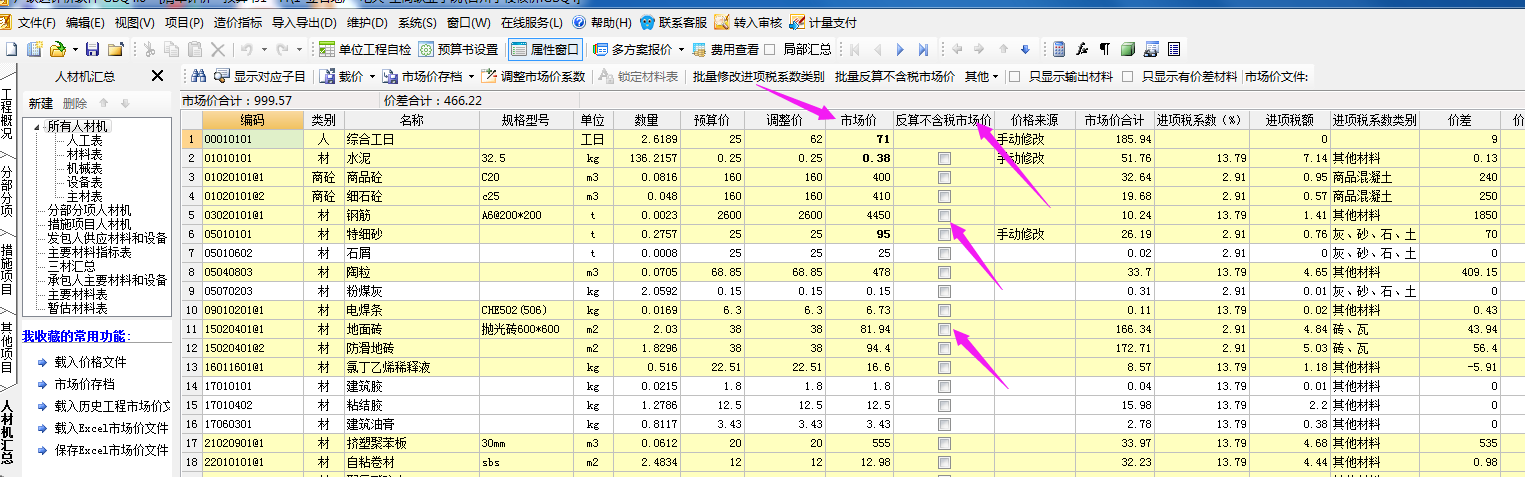The width and height of the screenshot is (1525, 477).
Task: Click the fx formula icon
Action: 1082,49
